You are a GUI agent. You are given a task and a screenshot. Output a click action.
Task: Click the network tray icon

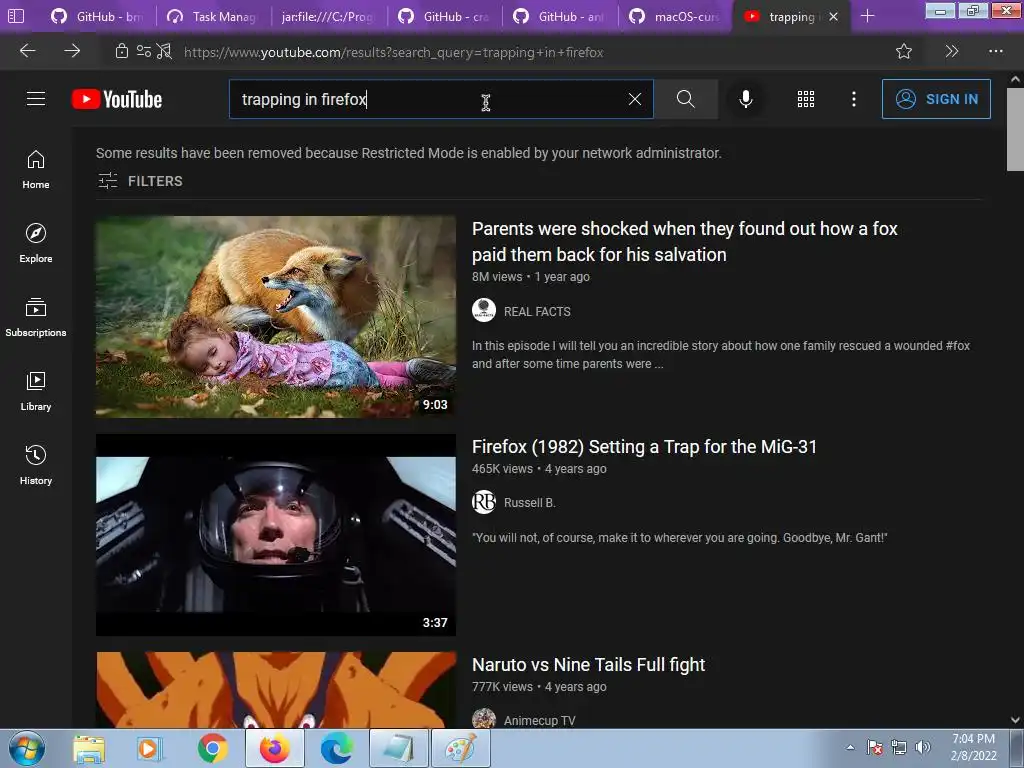point(899,747)
